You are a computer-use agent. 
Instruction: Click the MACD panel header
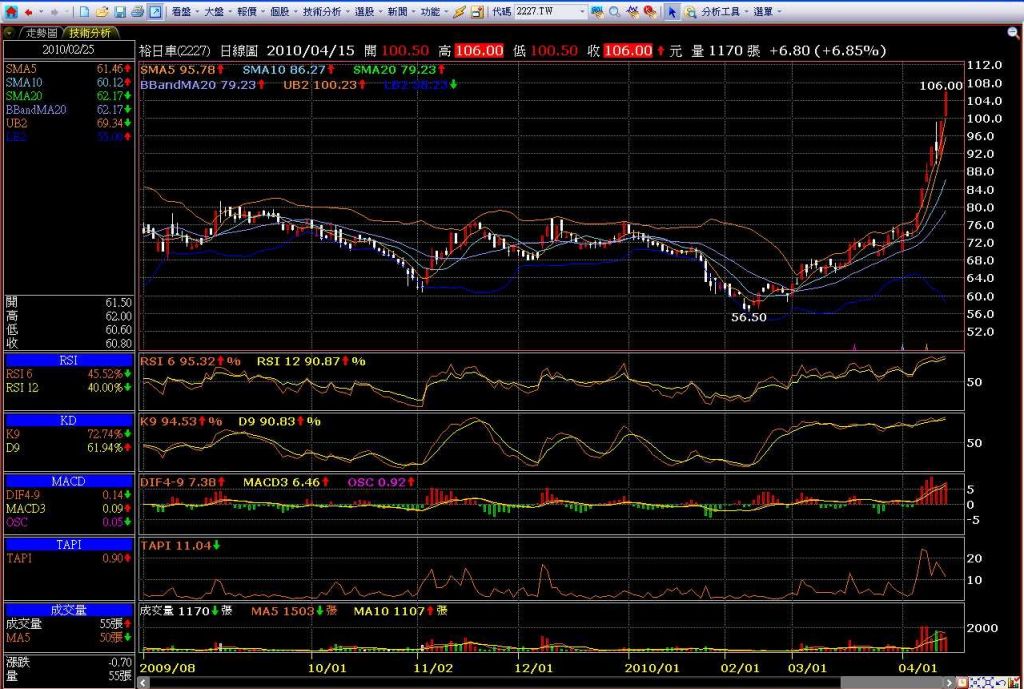pyautogui.click(x=69, y=481)
